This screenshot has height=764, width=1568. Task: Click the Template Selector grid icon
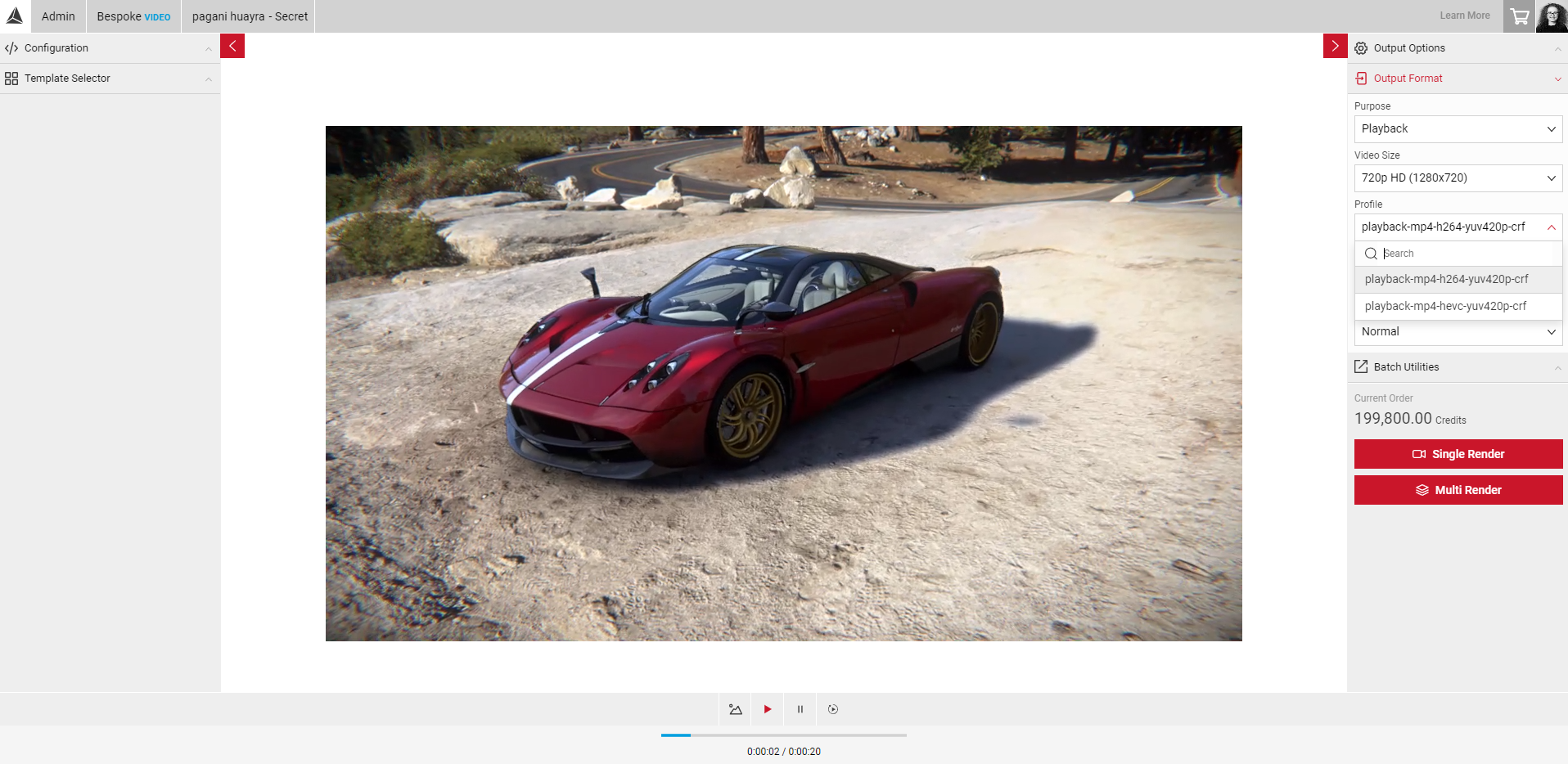point(11,79)
